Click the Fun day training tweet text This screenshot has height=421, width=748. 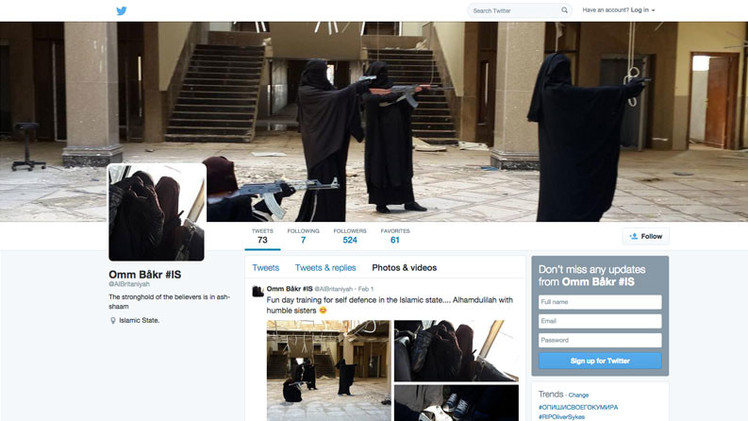pyautogui.click(x=390, y=305)
